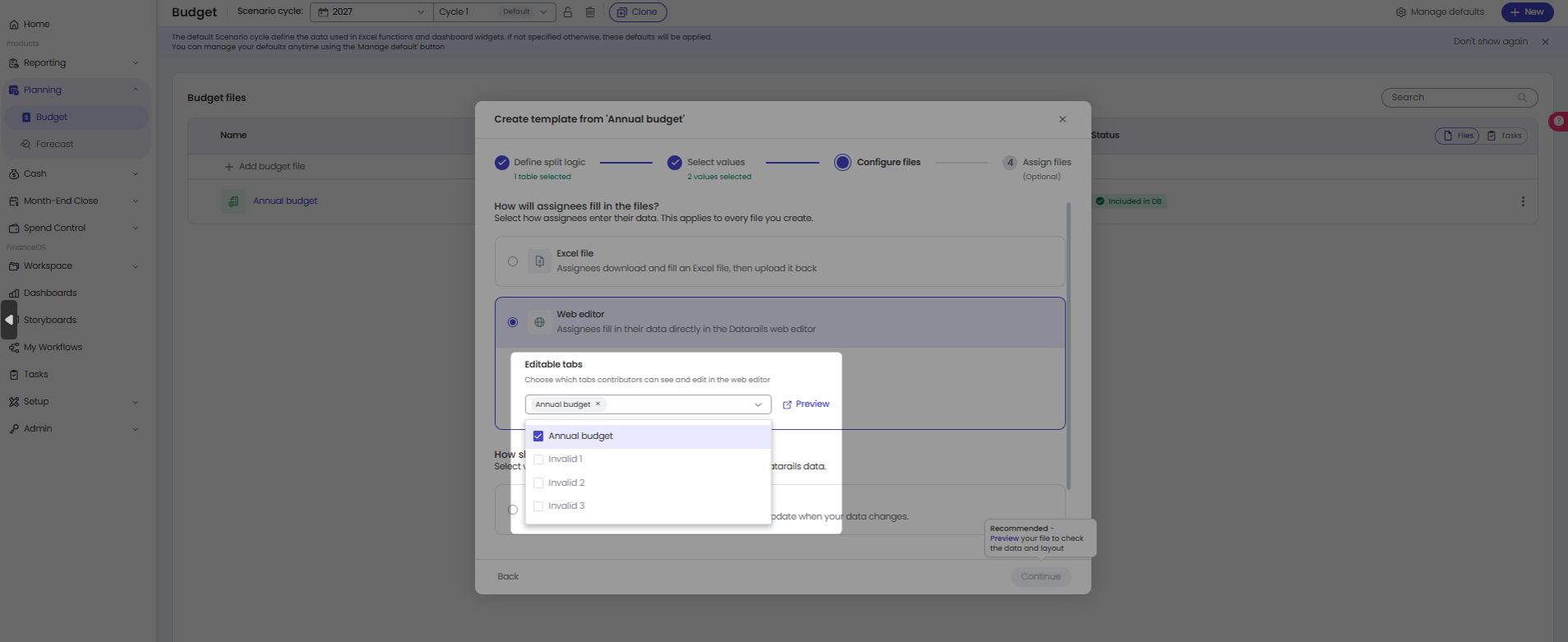The image size is (1568, 642).
Task: Click the Planning icon in sidebar
Action: [x=14, y=90]
